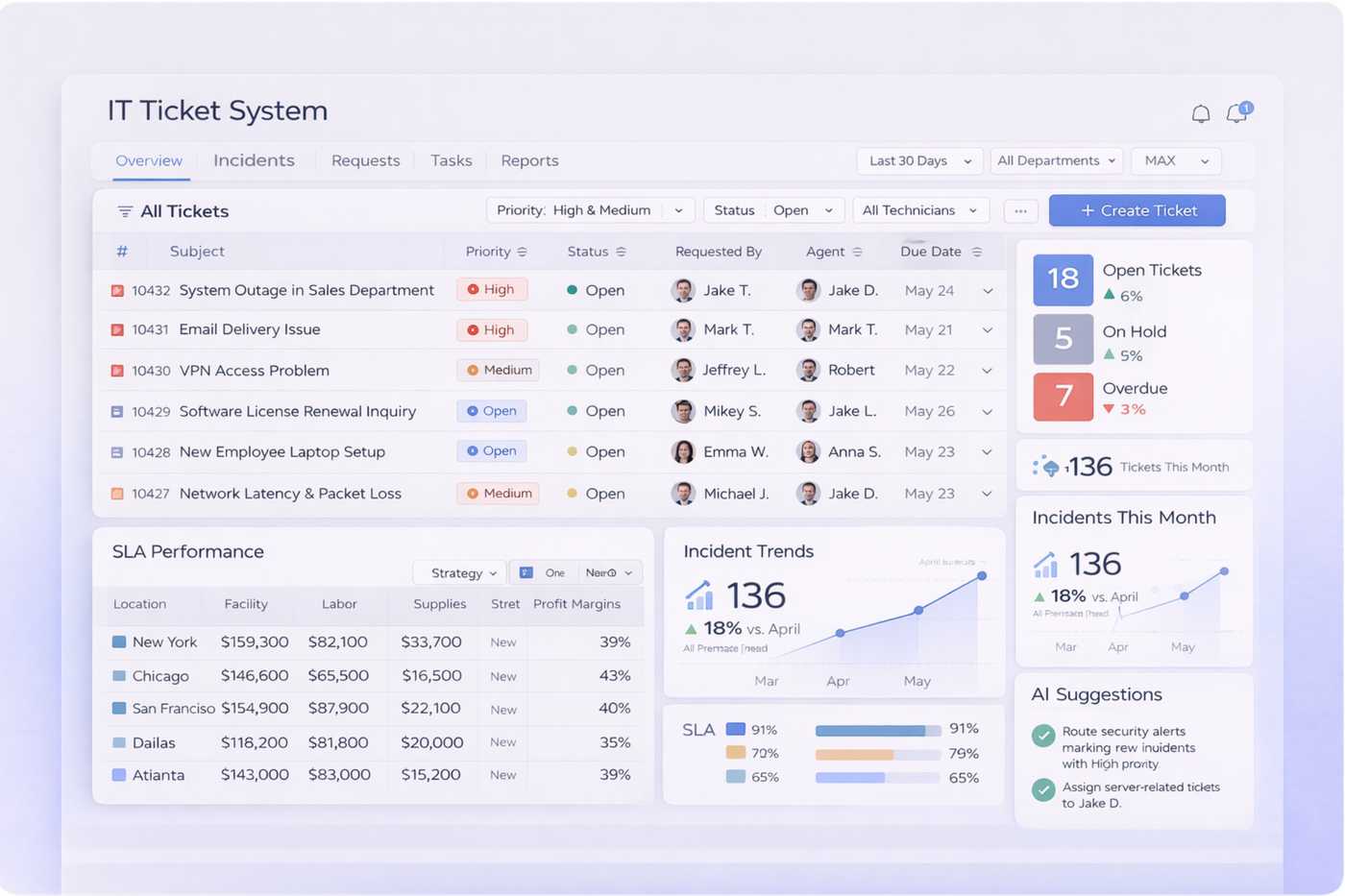Switch to the Incidents tab

[x=254, y=160]
